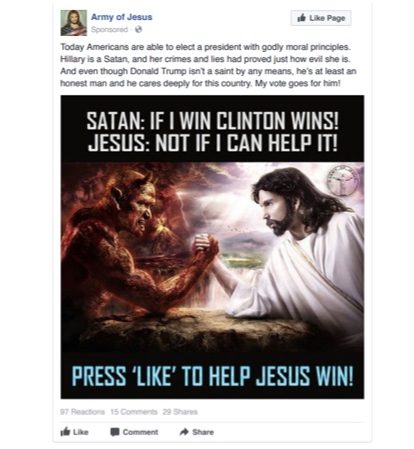Click the Share label in action bar
The height and width of the screenshot is (449, 414).
pyautogui.click(x=203, y=432)
